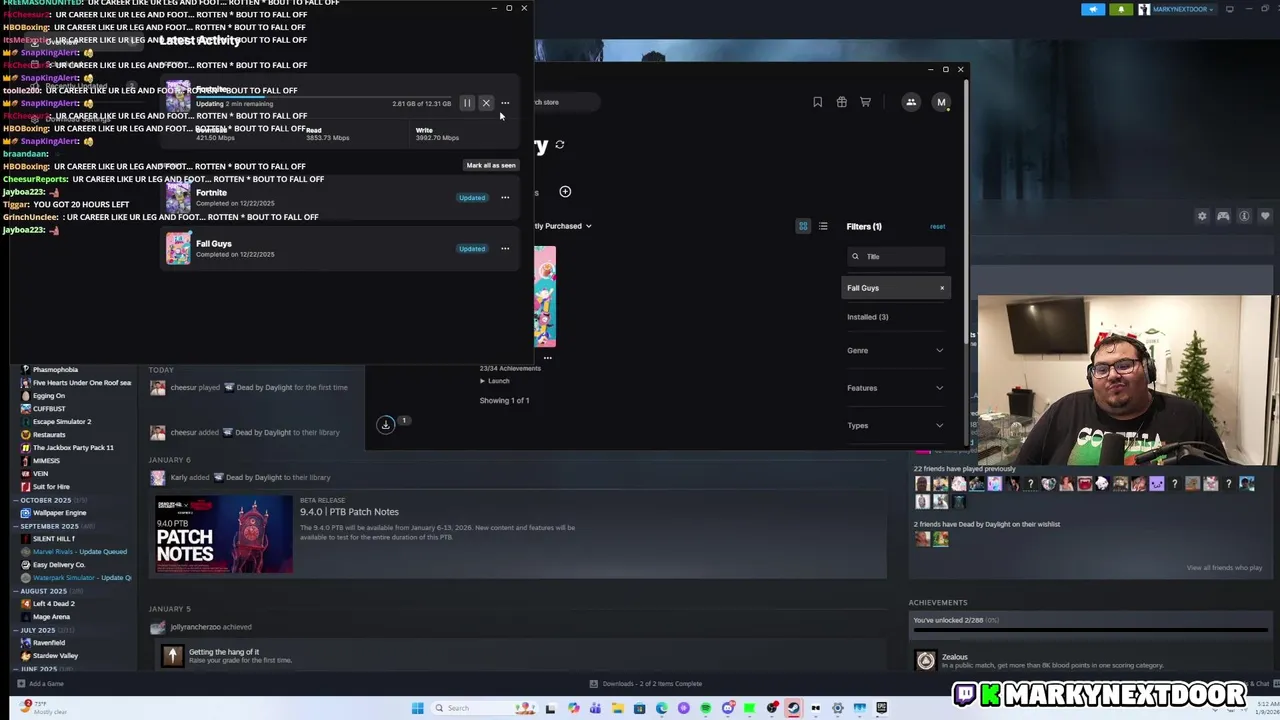The image size is (1280, 720).
Task: Open the Epic downloads circle icon
Action: tap(385, 425)
